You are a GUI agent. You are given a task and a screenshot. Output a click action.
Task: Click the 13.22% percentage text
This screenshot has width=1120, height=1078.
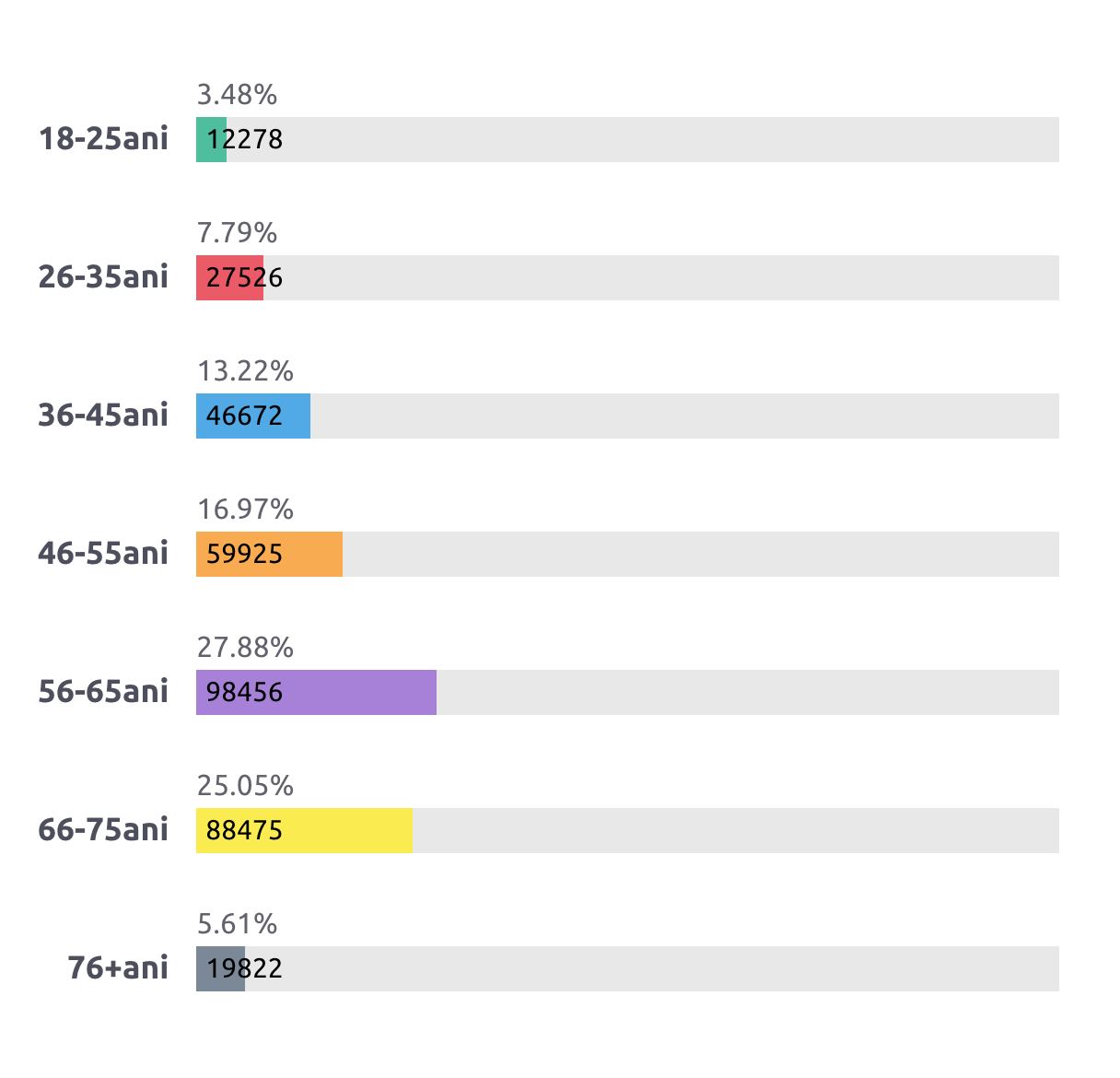pyautogui.click(x=245, y=371)
